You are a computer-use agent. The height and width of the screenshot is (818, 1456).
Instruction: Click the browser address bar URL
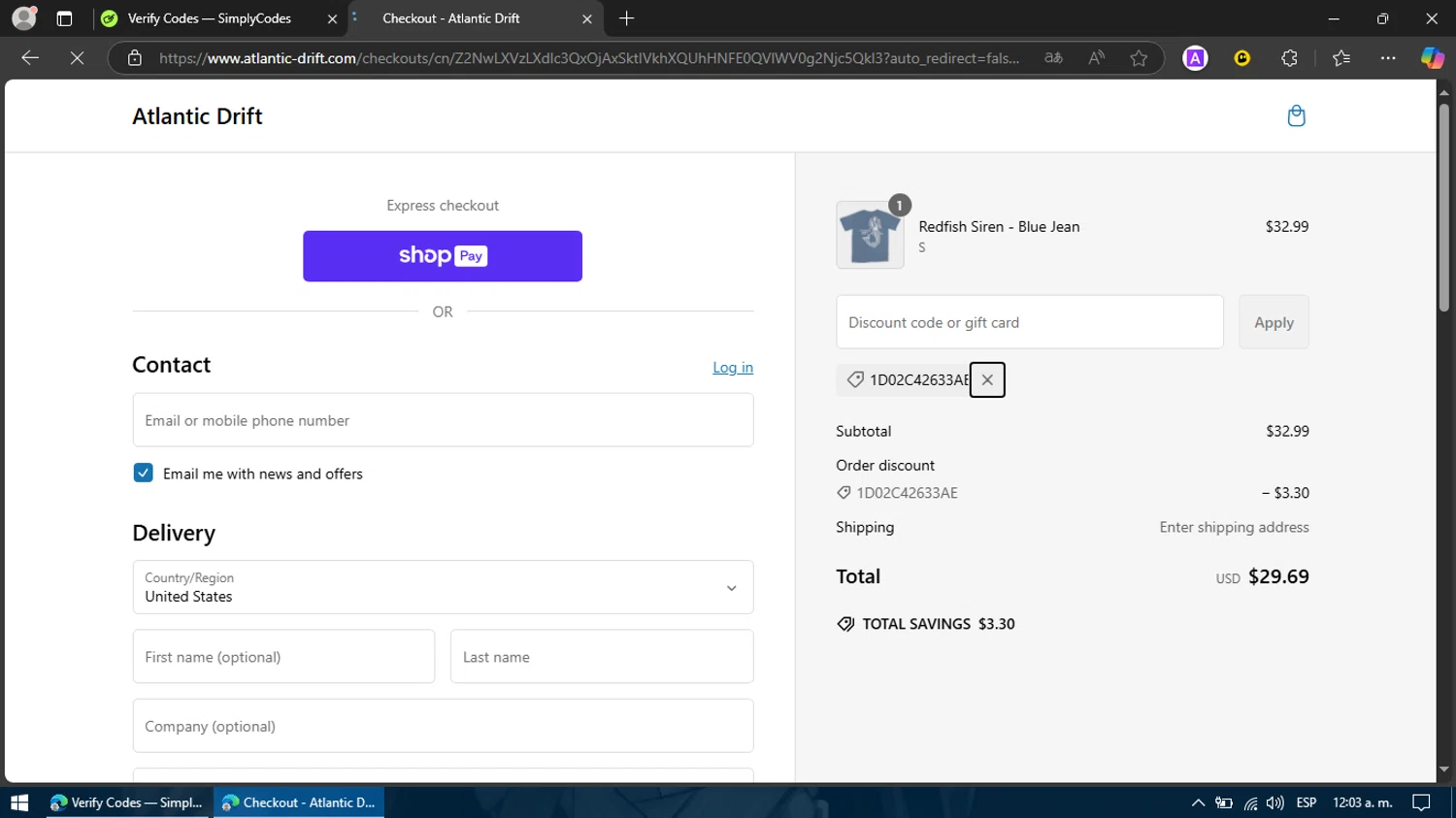coord(589,58)
